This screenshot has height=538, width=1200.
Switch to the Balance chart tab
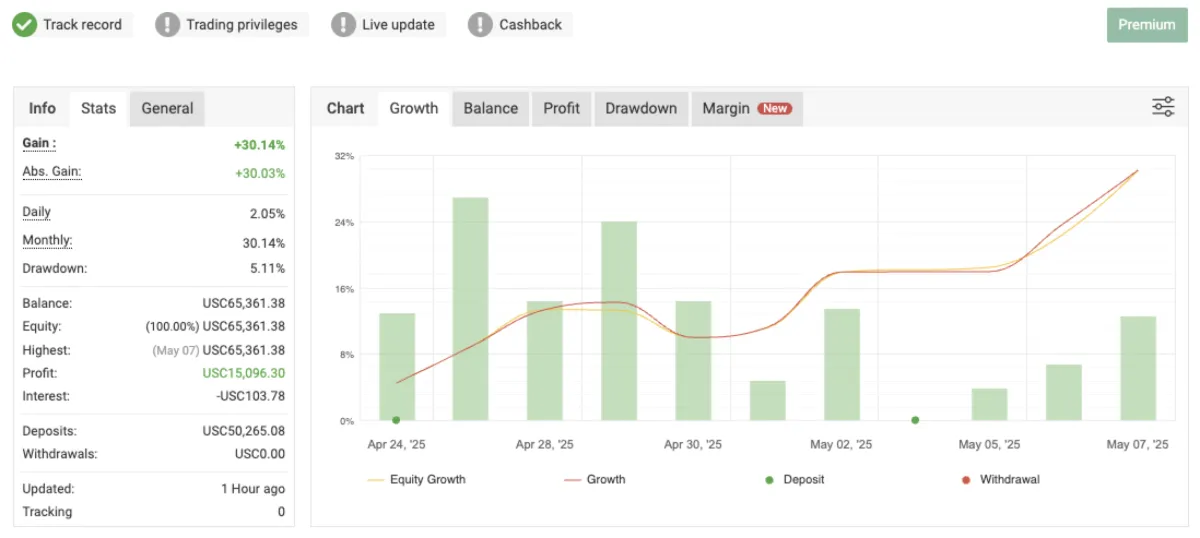491,108
